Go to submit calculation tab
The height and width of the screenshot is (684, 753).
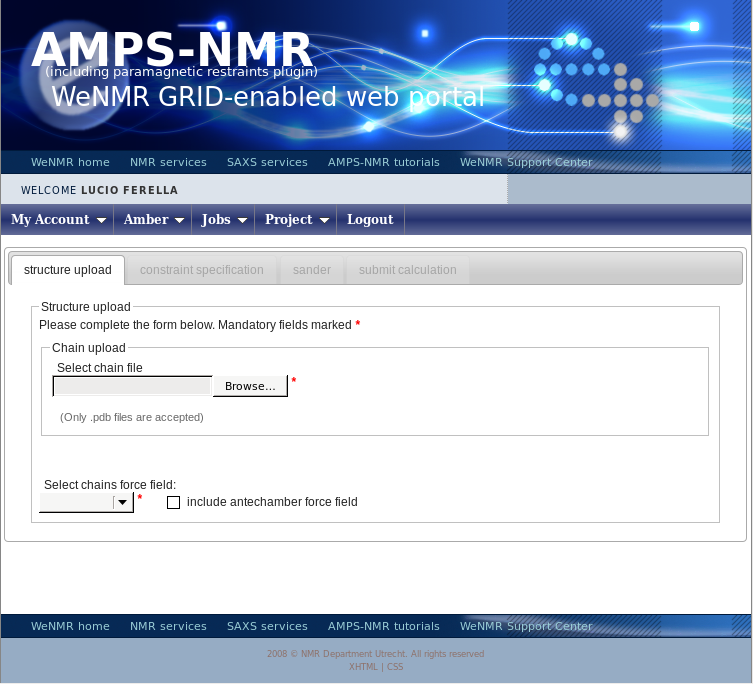click(408, 270)
